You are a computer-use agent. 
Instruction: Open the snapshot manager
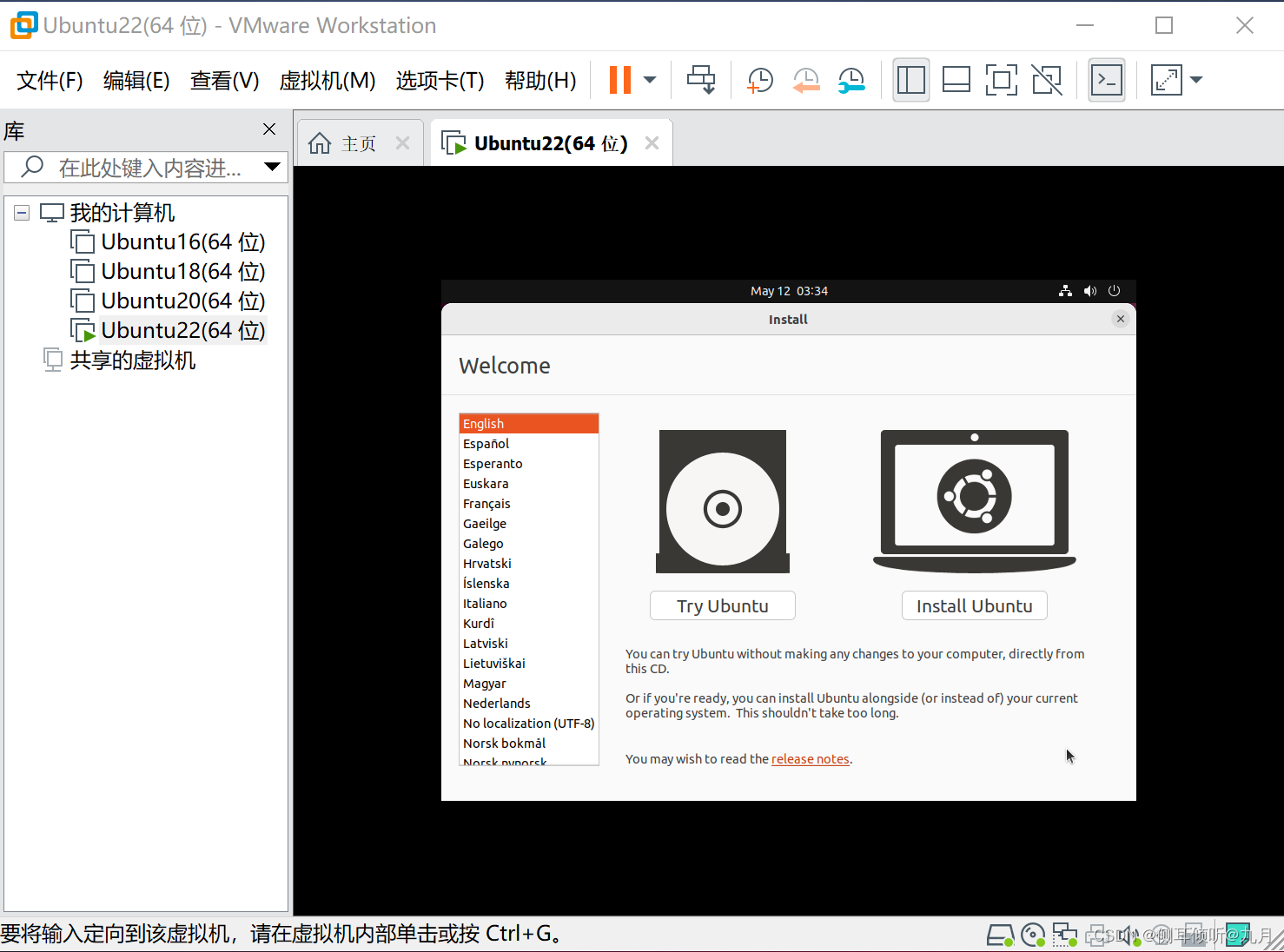click(851, 80)
